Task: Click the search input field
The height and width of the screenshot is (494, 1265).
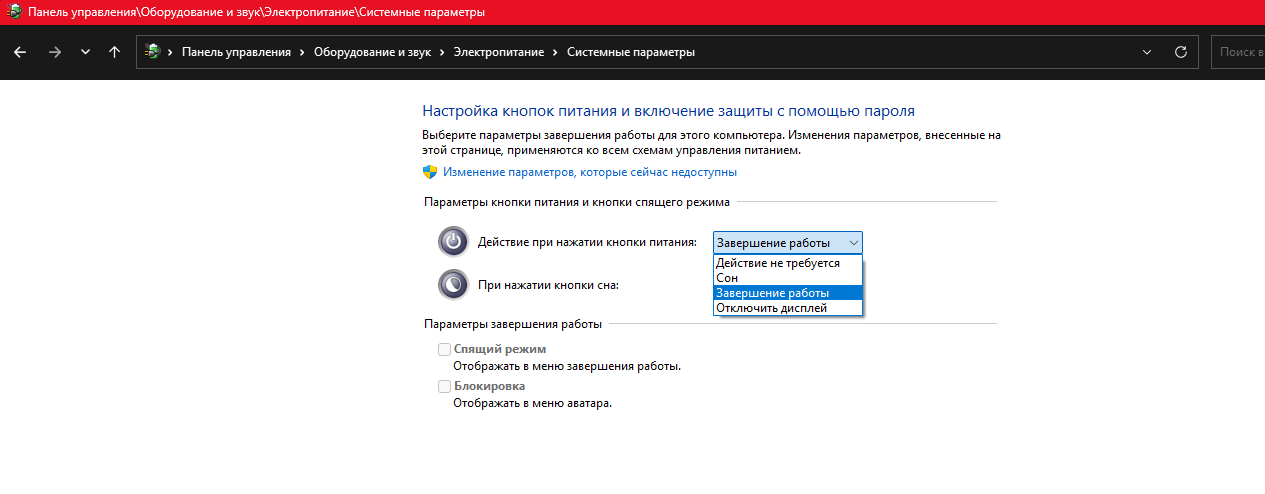Action: 1238,52
